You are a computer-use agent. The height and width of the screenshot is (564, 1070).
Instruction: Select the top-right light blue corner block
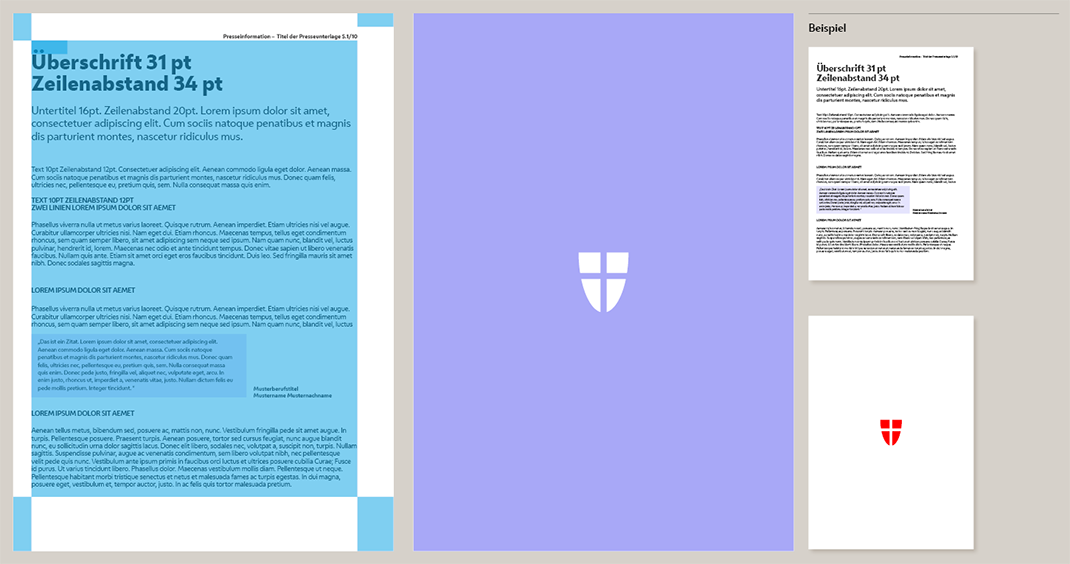[375, 19]
